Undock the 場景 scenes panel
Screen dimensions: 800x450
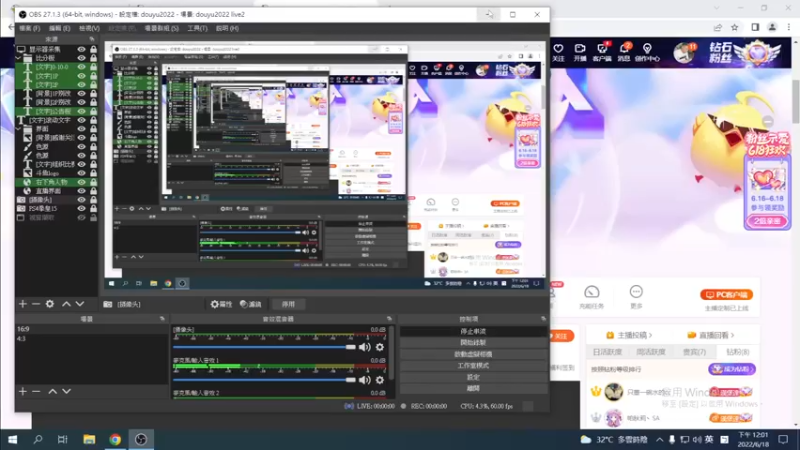162,319
